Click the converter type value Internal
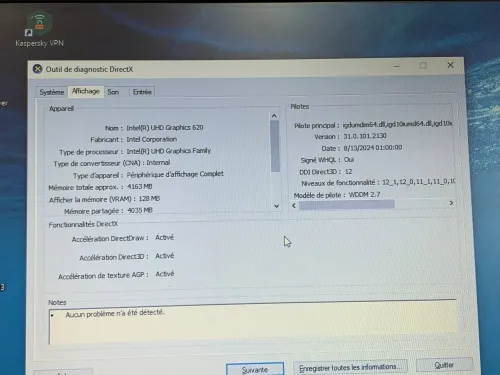500x375 pixels. [158, 163]
